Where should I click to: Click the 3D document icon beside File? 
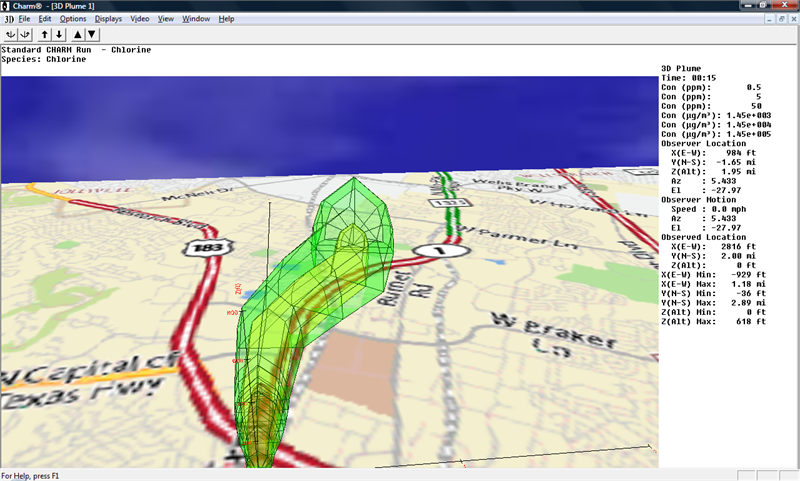click(8, 19)
